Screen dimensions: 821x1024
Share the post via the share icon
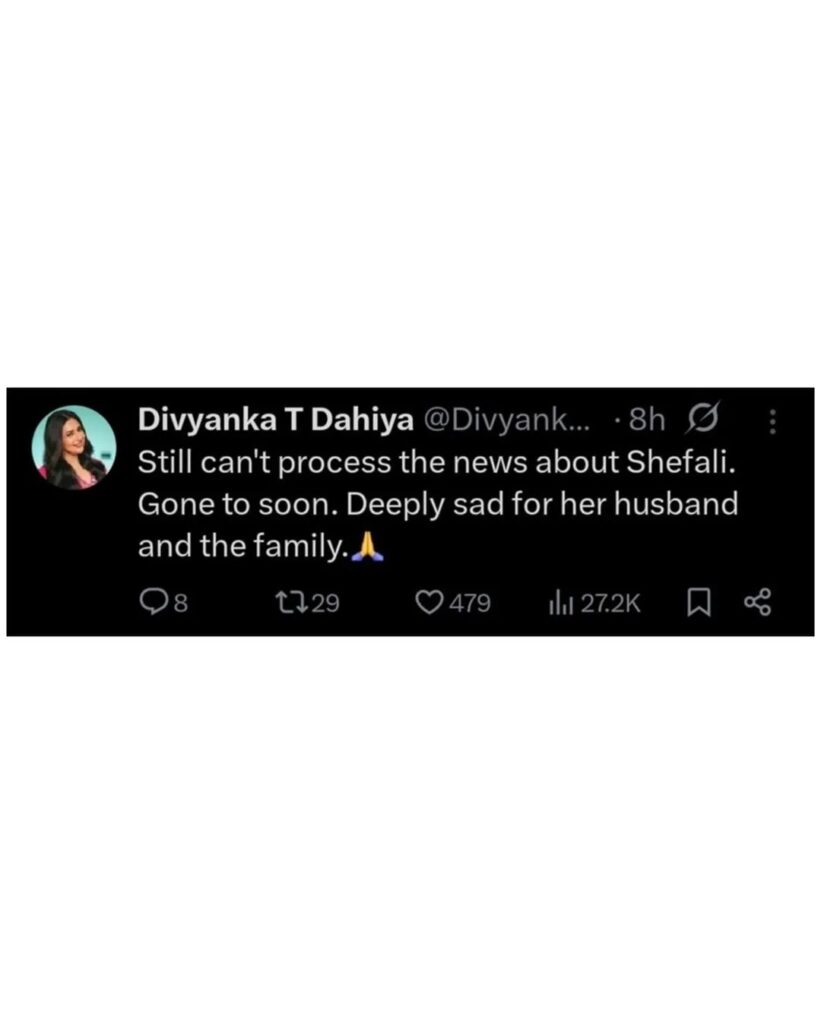[x=758, y=602]
